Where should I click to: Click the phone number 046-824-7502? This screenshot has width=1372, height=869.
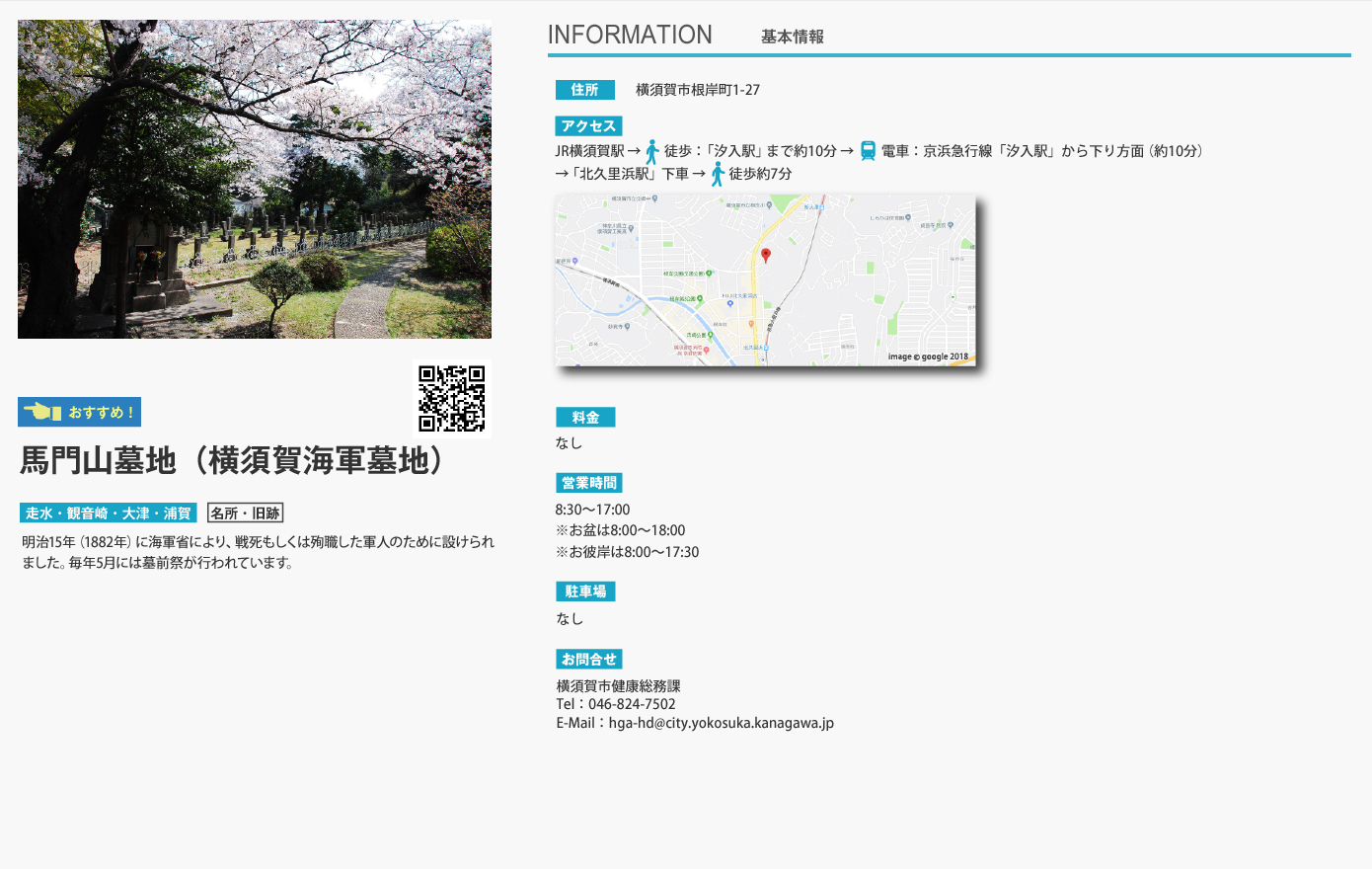coord(632,704)
